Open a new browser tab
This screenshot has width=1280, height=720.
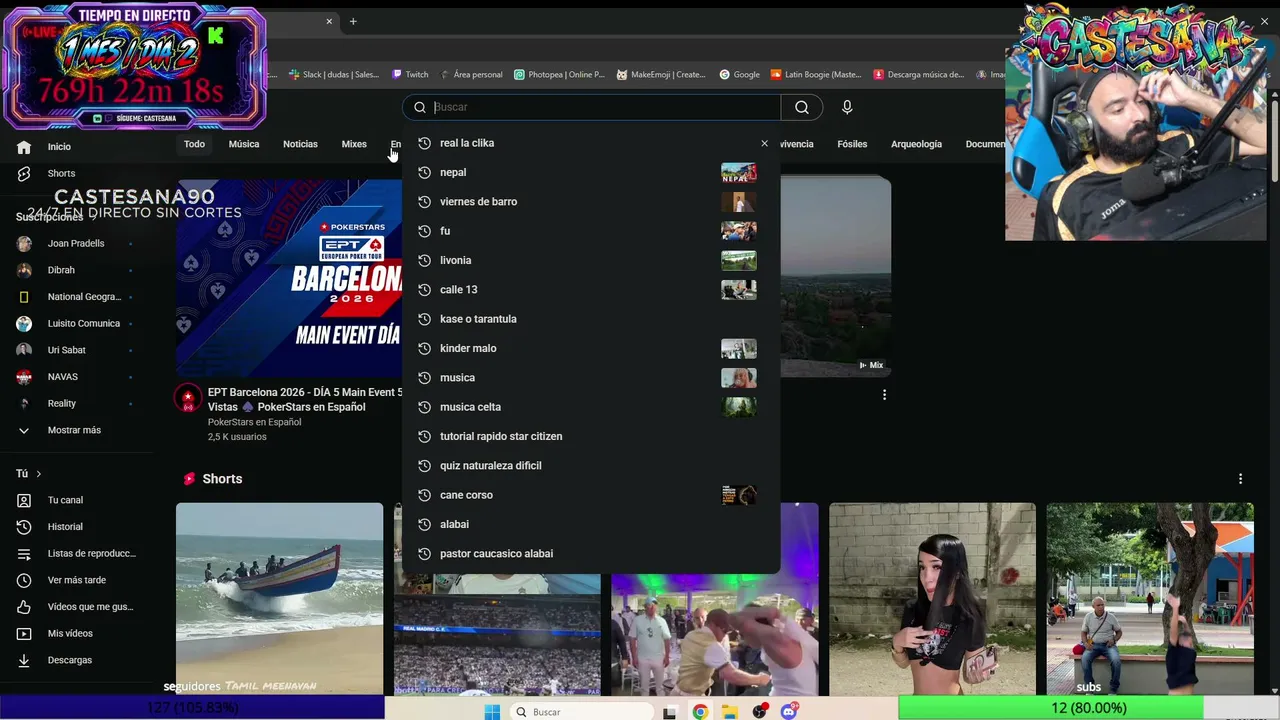click(x=352, y=21)
